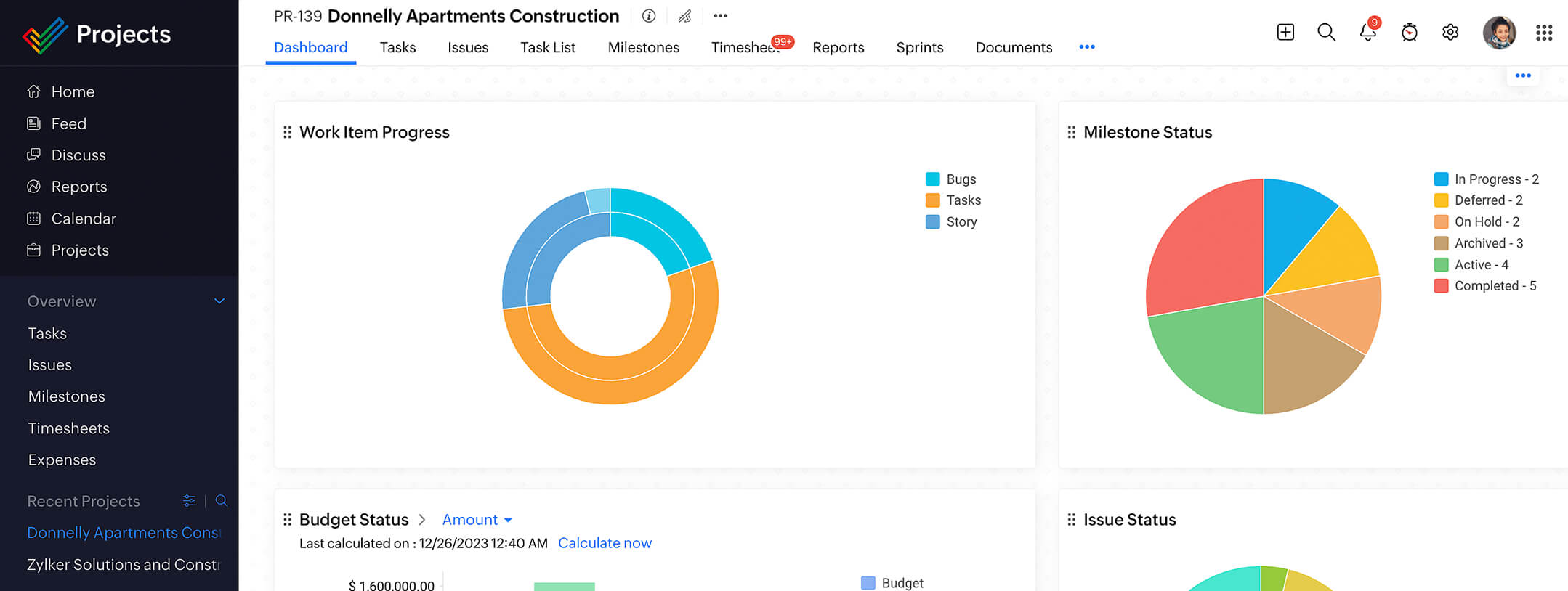
Task: Toggle Completed - 5 milestone legend entry
Action: (1487, 286)
